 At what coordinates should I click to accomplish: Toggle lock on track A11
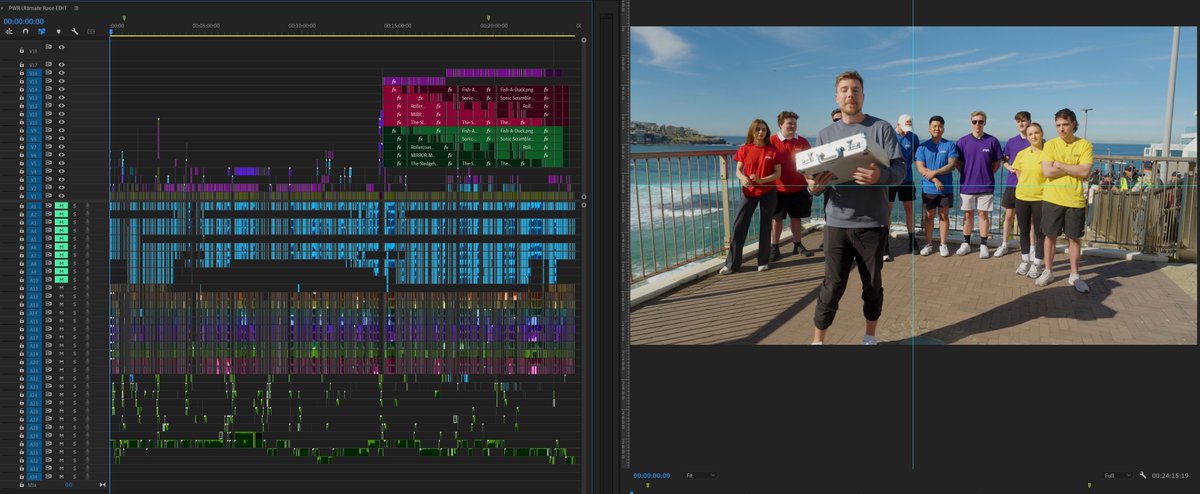pos(22,288)
